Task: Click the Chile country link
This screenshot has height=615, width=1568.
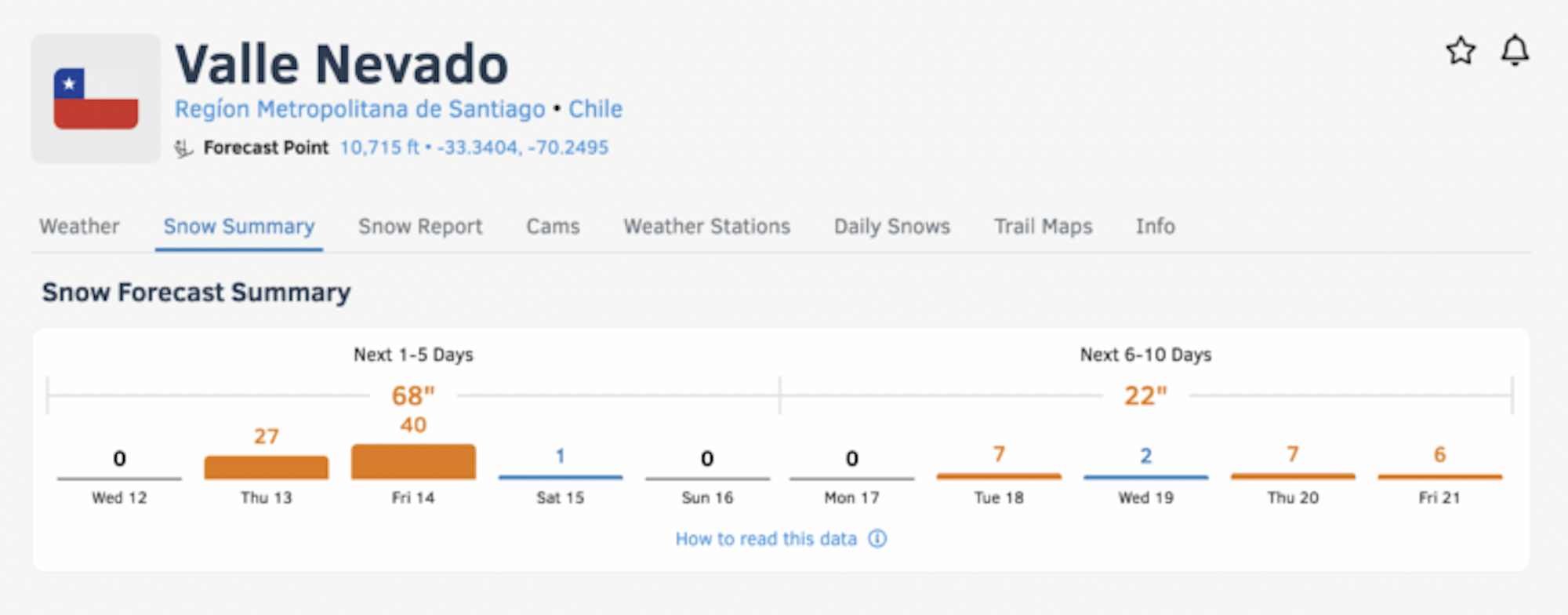Action: click(595, 109)
